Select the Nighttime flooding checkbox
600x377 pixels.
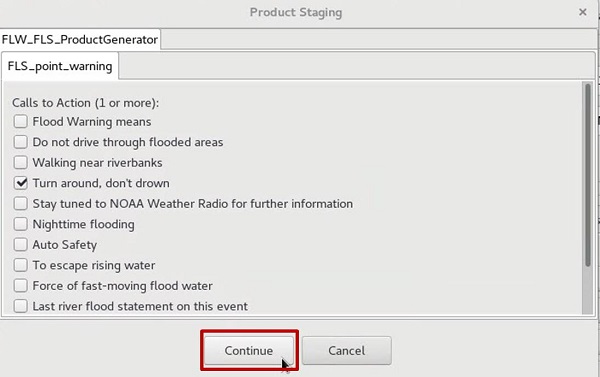[x=21, y=224]
